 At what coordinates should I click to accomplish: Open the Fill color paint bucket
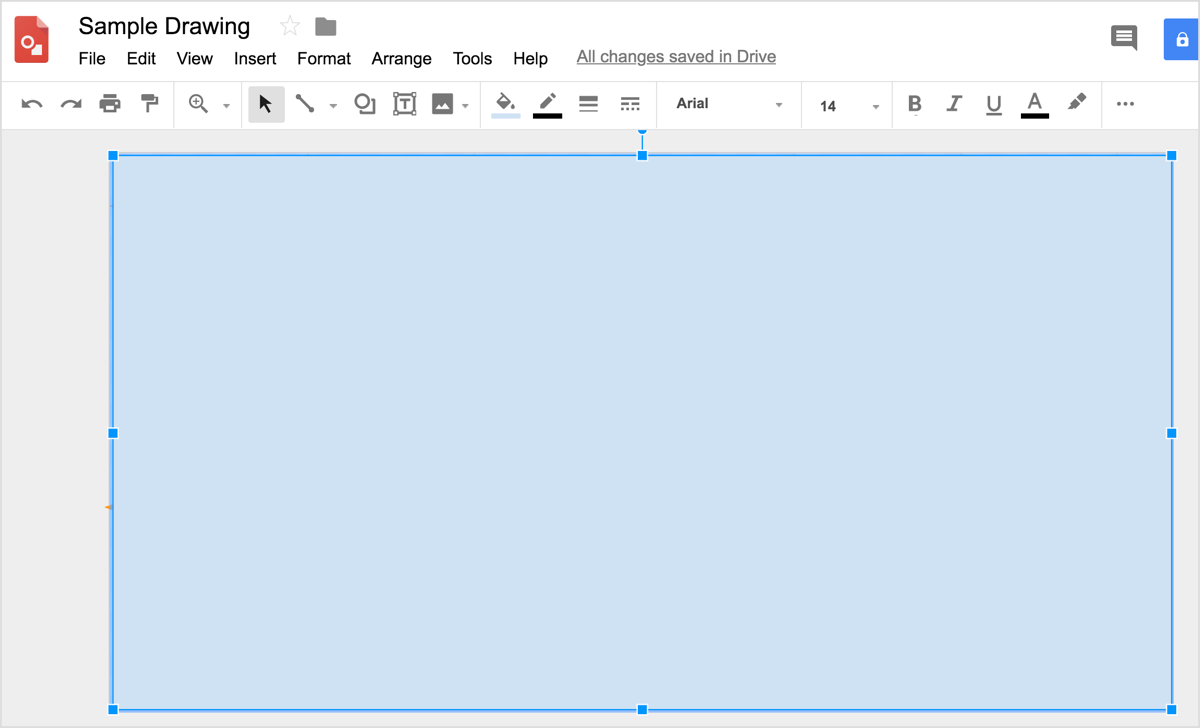[x=506, y=104]
